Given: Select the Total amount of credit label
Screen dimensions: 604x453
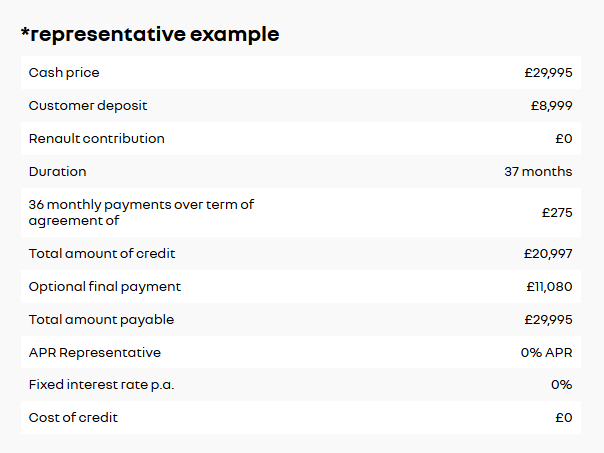Looking at the screenshot, I should 102,253.
